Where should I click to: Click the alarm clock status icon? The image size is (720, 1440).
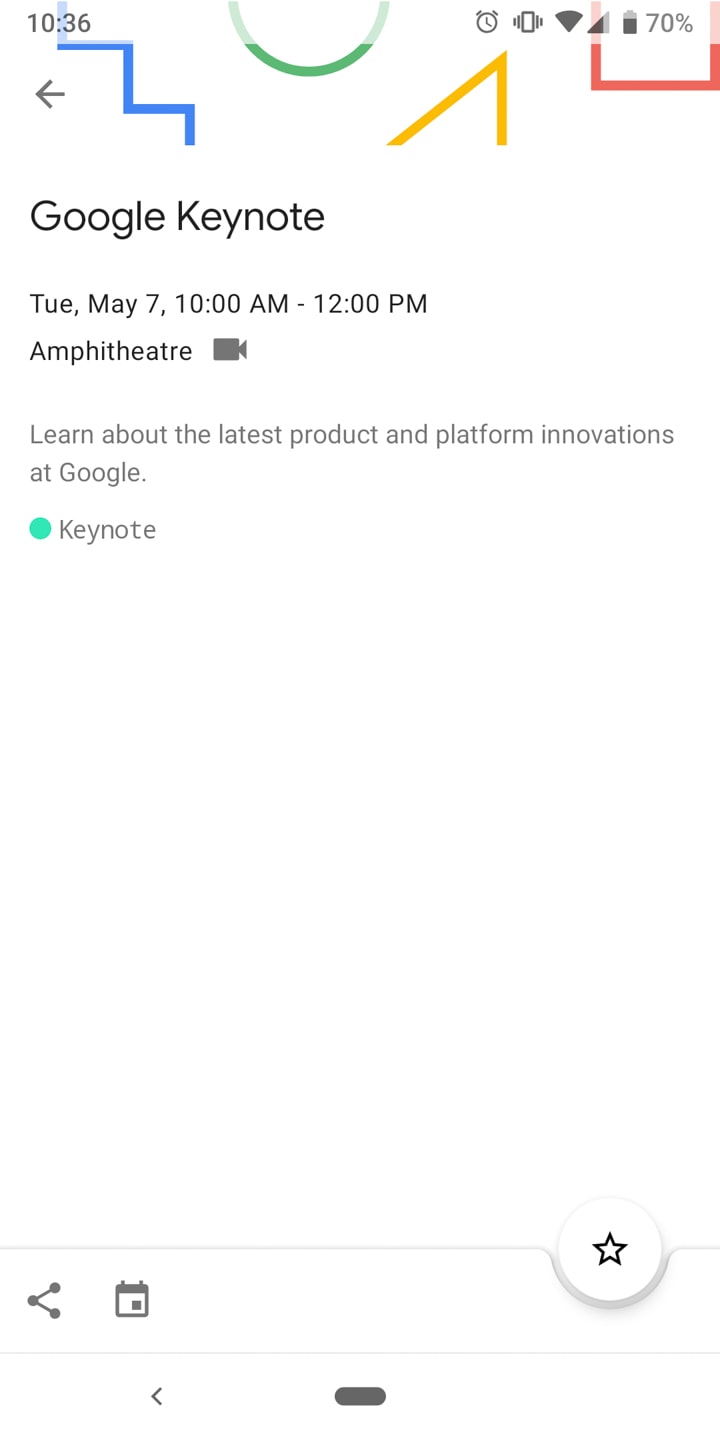coord(487,22)
